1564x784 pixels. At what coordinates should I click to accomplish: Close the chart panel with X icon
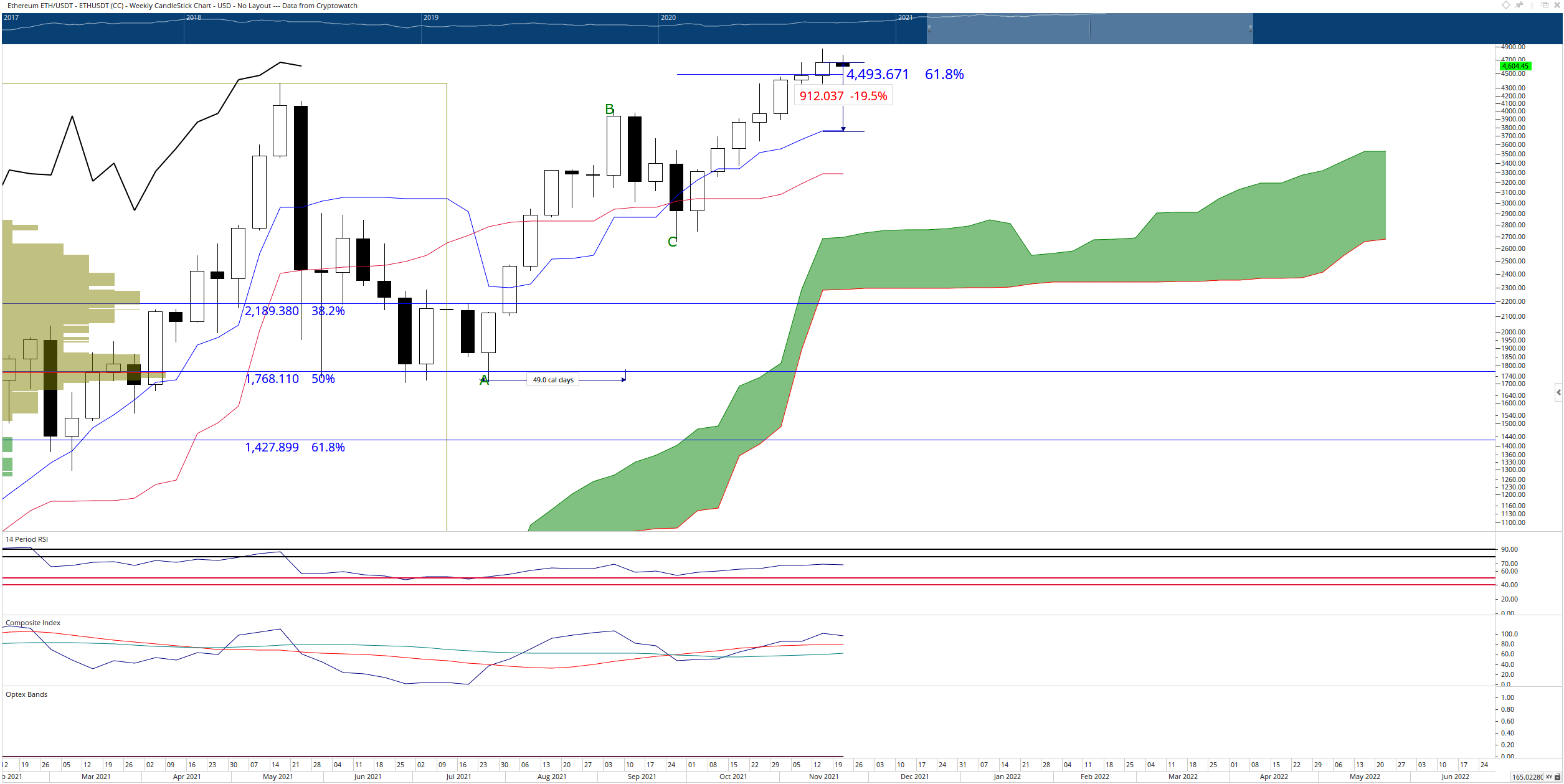tap(1557, 5)
